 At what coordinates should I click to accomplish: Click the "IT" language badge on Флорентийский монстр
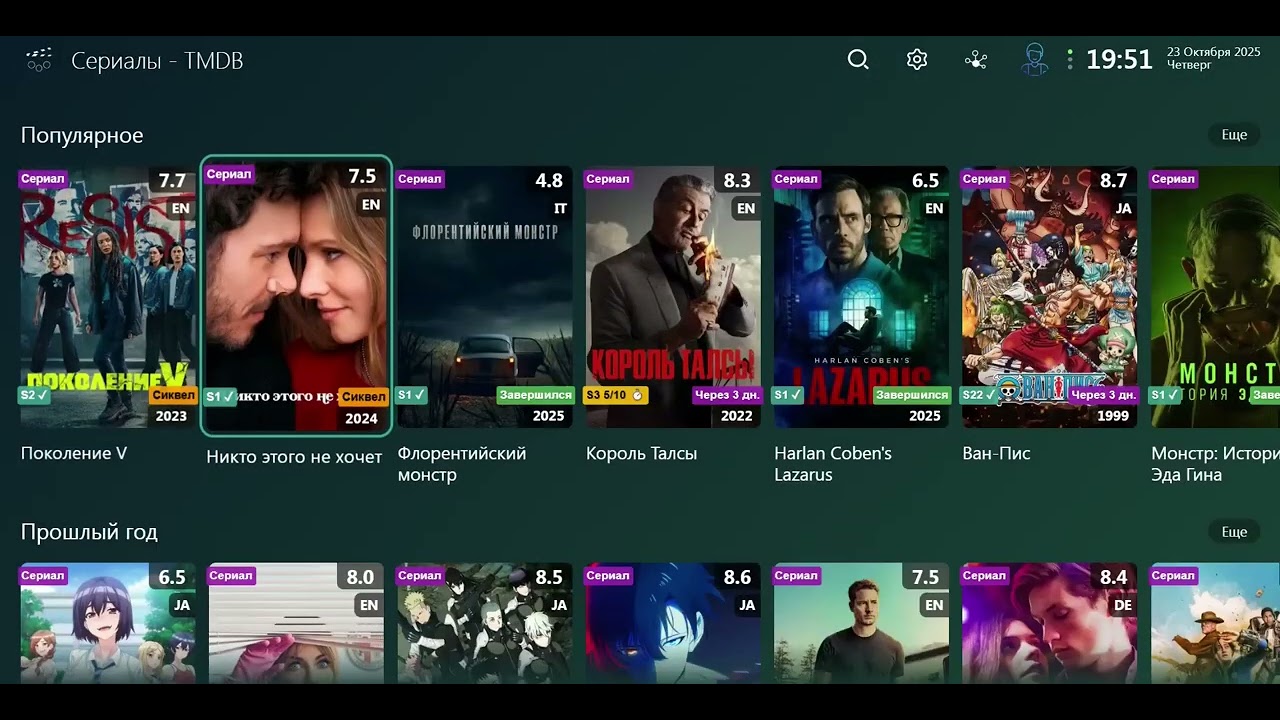(x=560, y=208)
